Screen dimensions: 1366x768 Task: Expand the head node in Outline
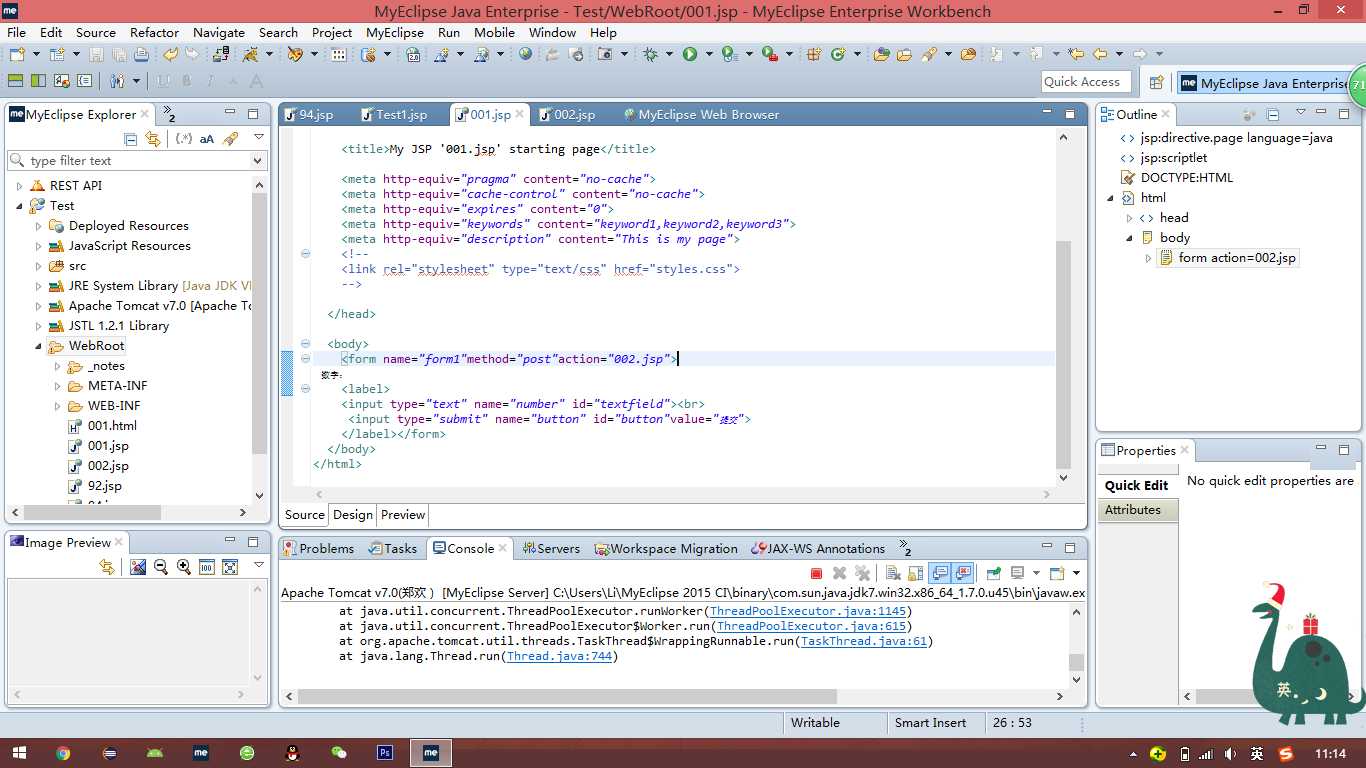coord(1129,218)
